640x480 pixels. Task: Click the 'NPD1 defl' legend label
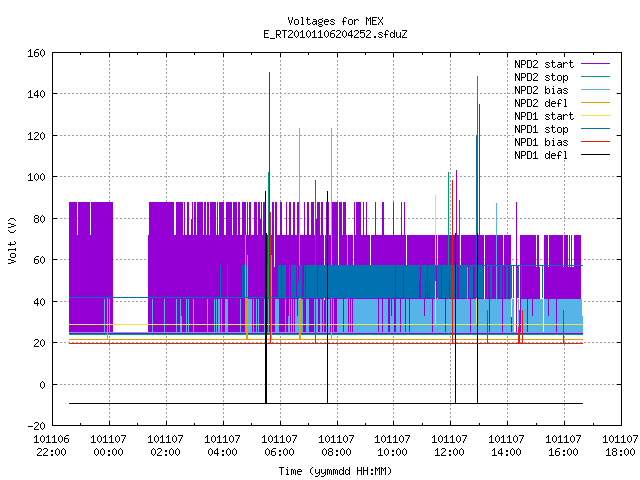(541, 156)
